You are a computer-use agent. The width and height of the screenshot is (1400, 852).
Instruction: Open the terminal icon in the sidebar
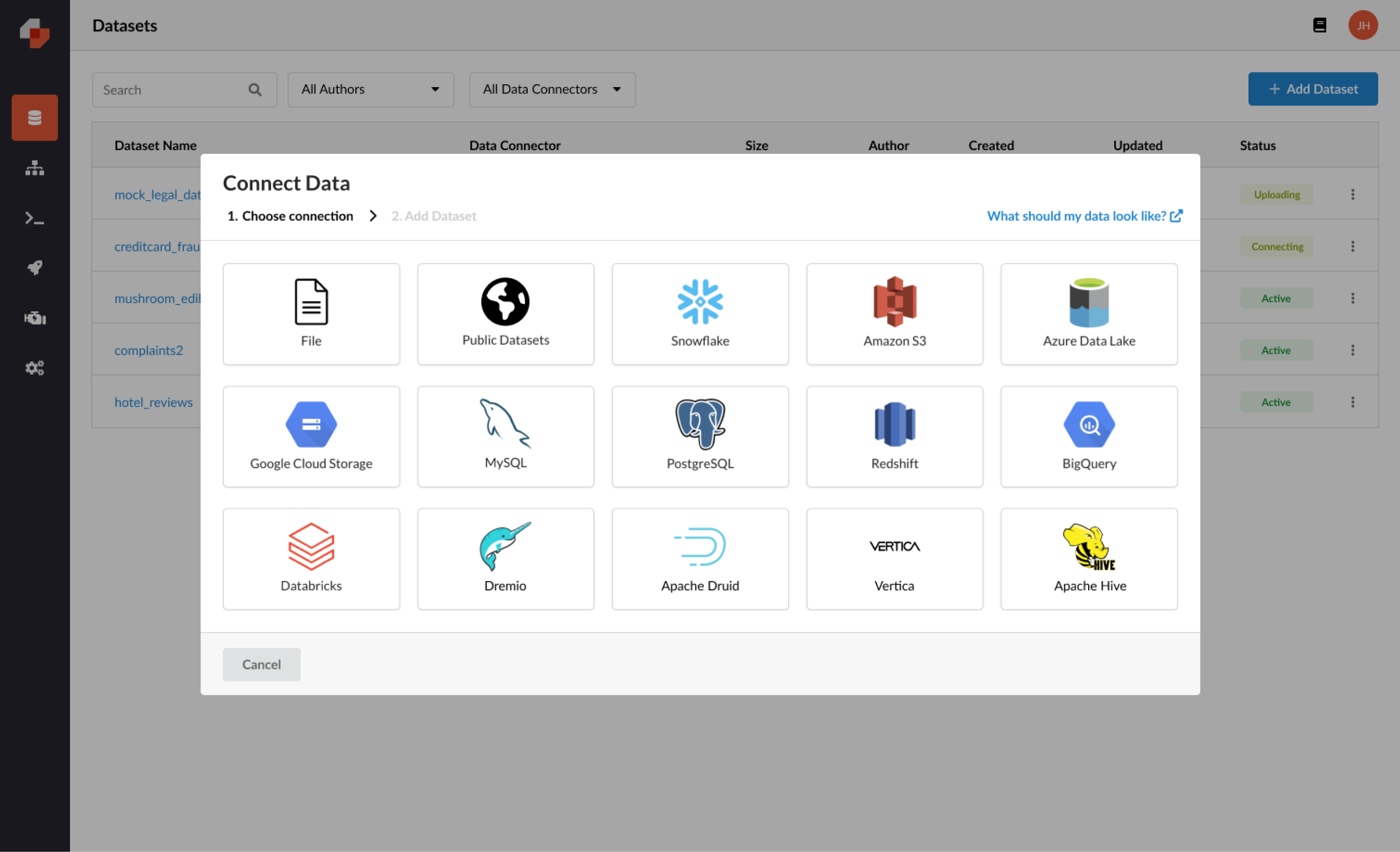[x=34, y=218]
